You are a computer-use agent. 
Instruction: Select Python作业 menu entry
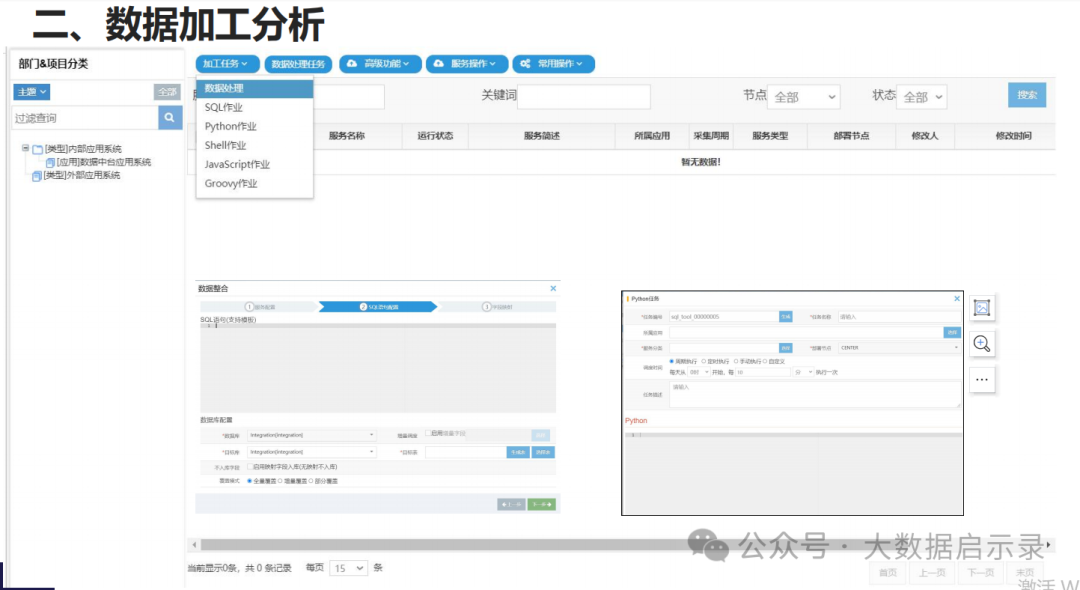point(254,126)
